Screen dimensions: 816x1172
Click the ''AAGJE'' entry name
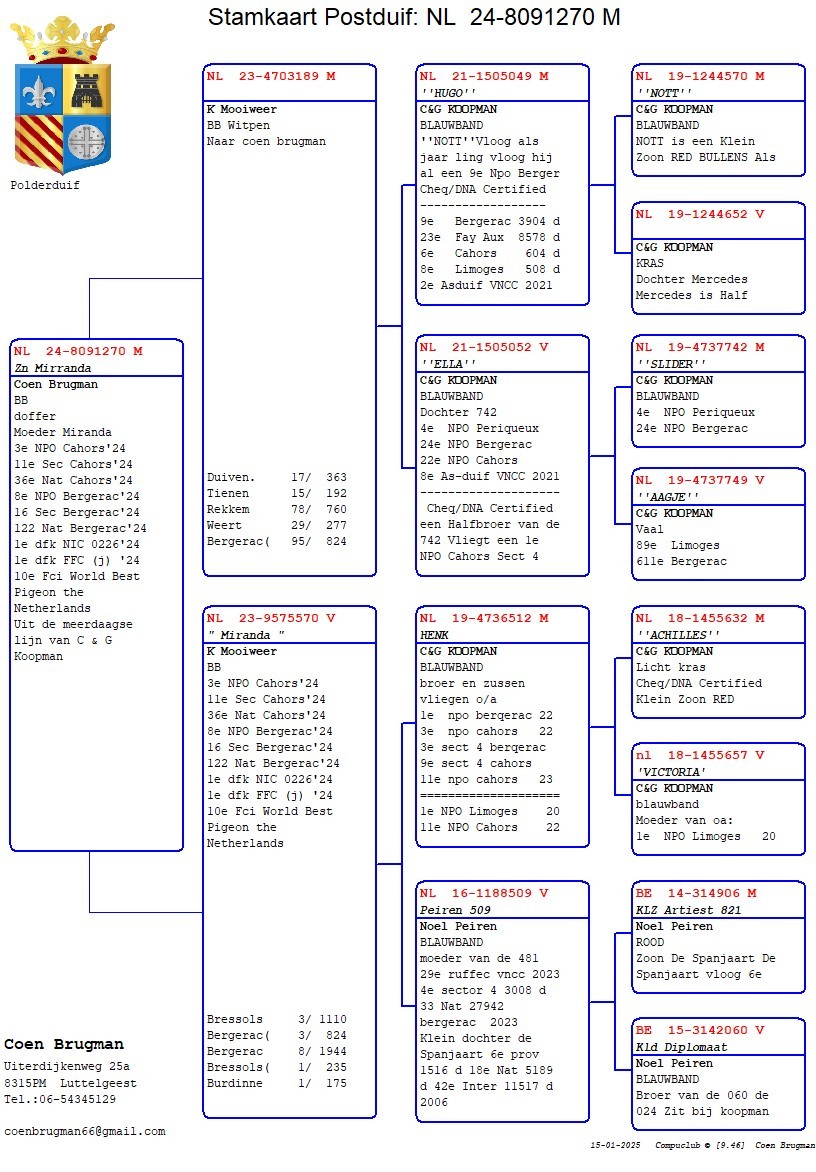667,496
